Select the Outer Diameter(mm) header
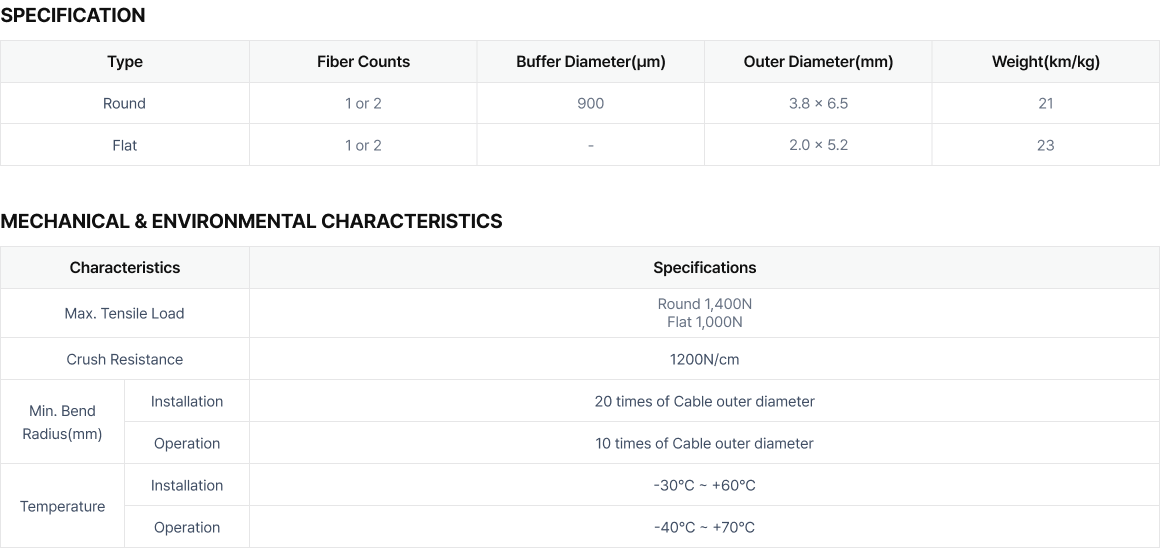1160x548 pixels. pos(818,61)
